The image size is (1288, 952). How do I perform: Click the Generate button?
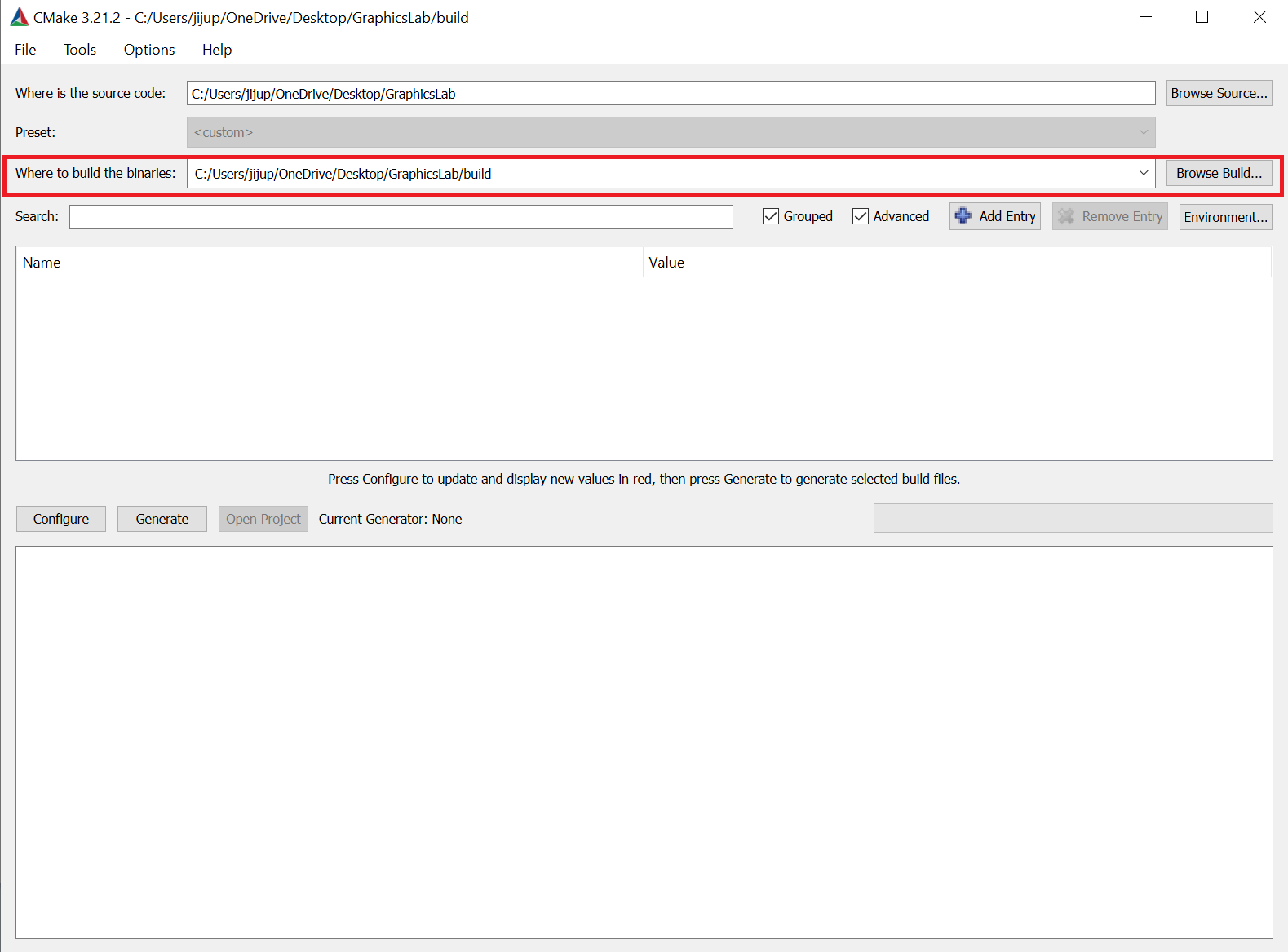[x=162, y=519]
